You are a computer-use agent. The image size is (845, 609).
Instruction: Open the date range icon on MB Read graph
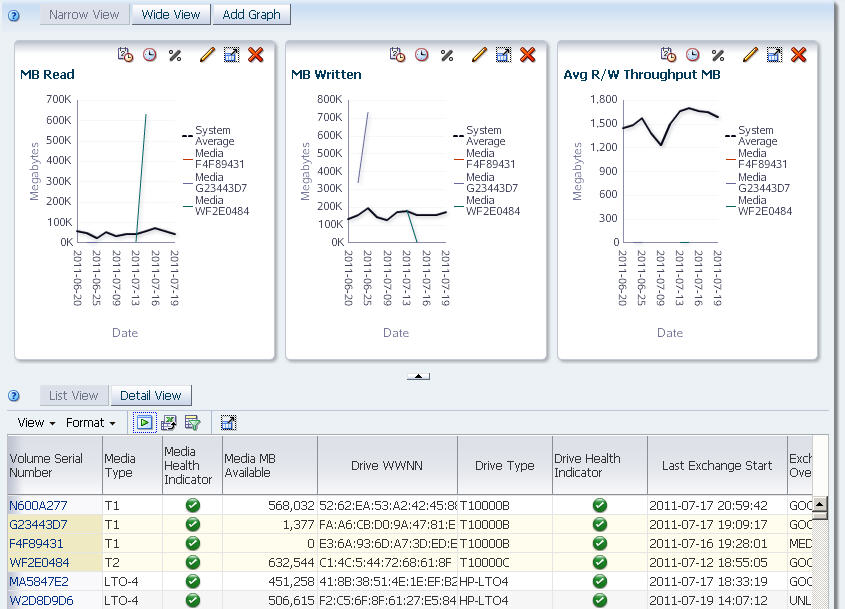[125, 54]
